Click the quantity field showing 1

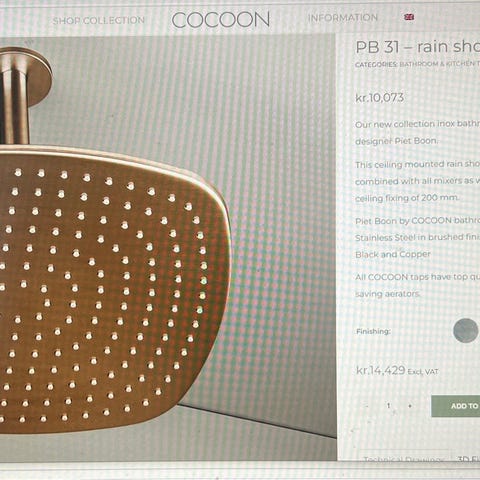388,406
